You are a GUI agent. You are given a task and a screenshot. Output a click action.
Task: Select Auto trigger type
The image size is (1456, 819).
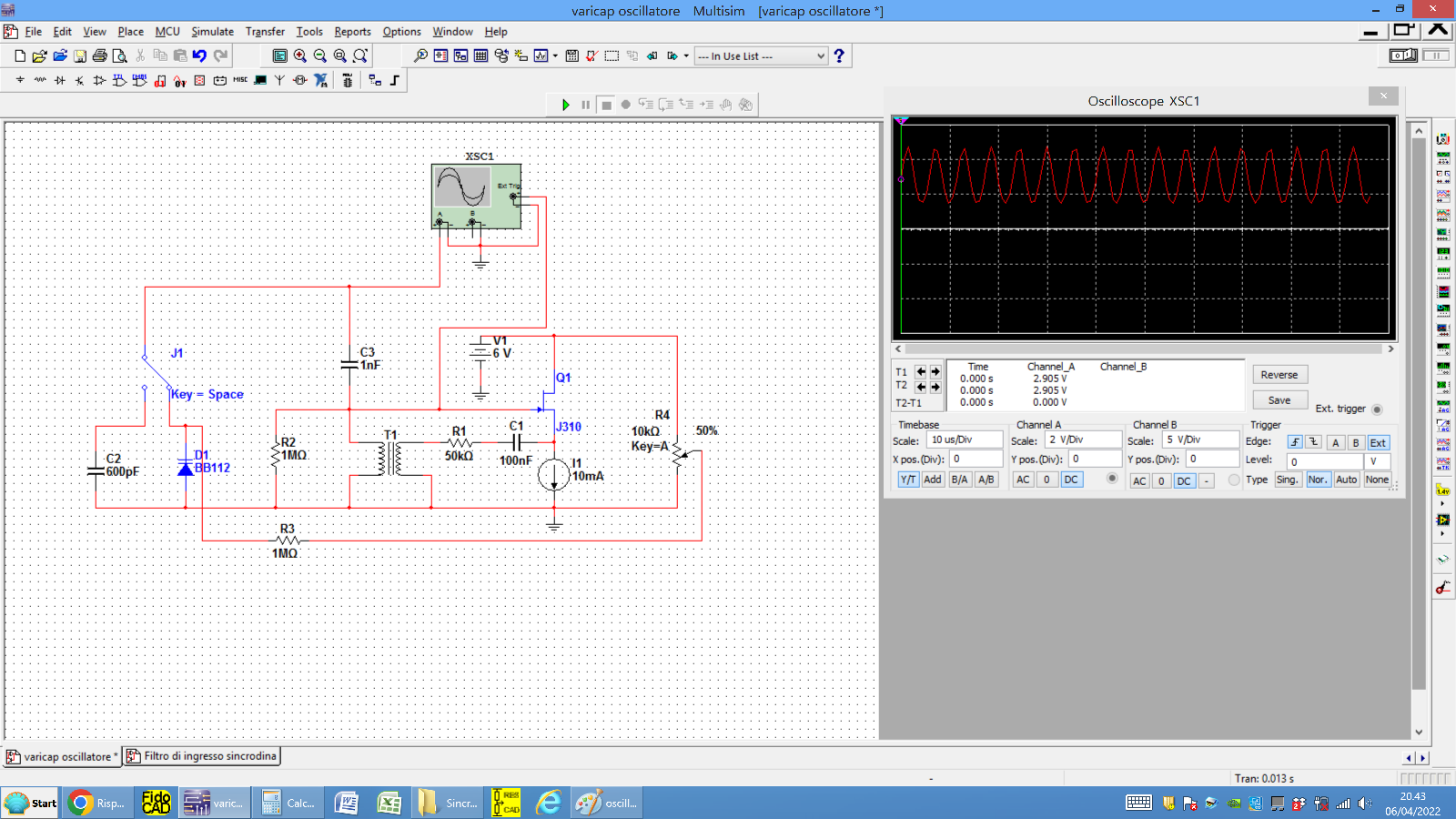click(x=1346, y=480)
